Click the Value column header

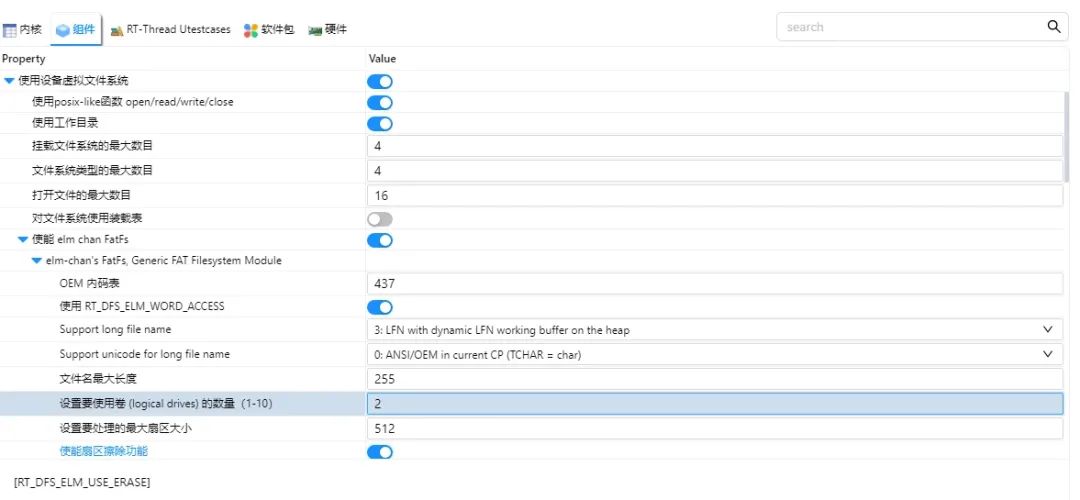tap(382, 59)
